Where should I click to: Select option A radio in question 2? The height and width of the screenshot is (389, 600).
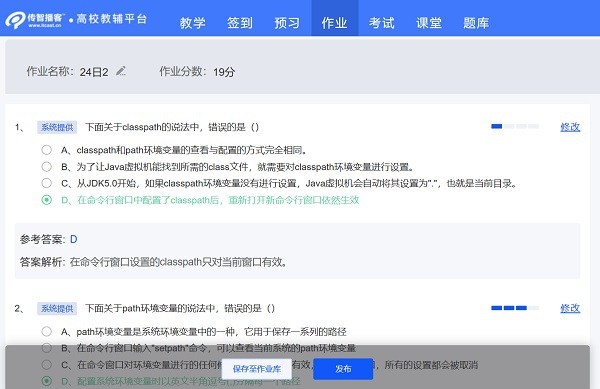[47, 331]
